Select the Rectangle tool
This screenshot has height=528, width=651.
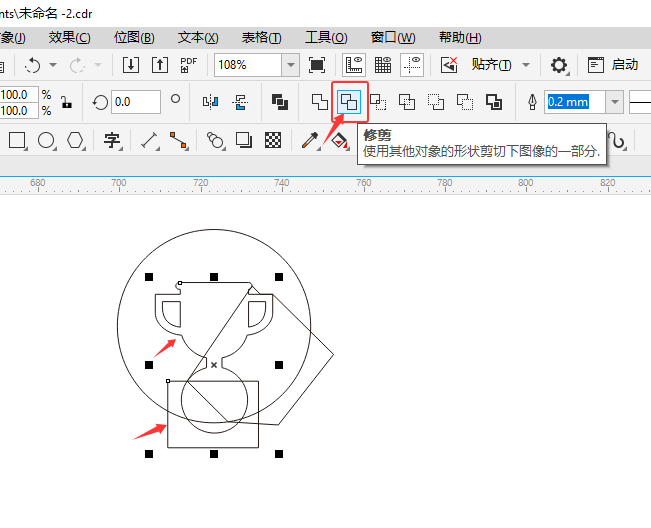point(17,140)
